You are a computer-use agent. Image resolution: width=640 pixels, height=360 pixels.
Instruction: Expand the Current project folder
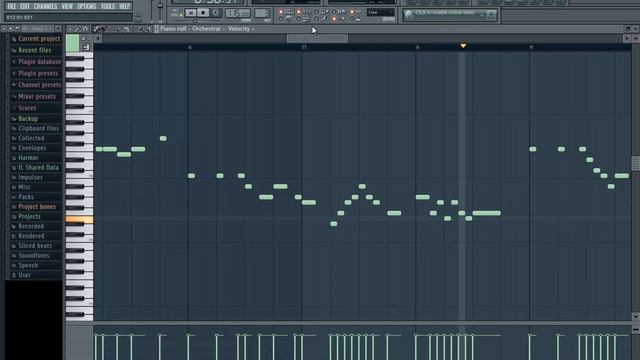click(x=39, y=39)
